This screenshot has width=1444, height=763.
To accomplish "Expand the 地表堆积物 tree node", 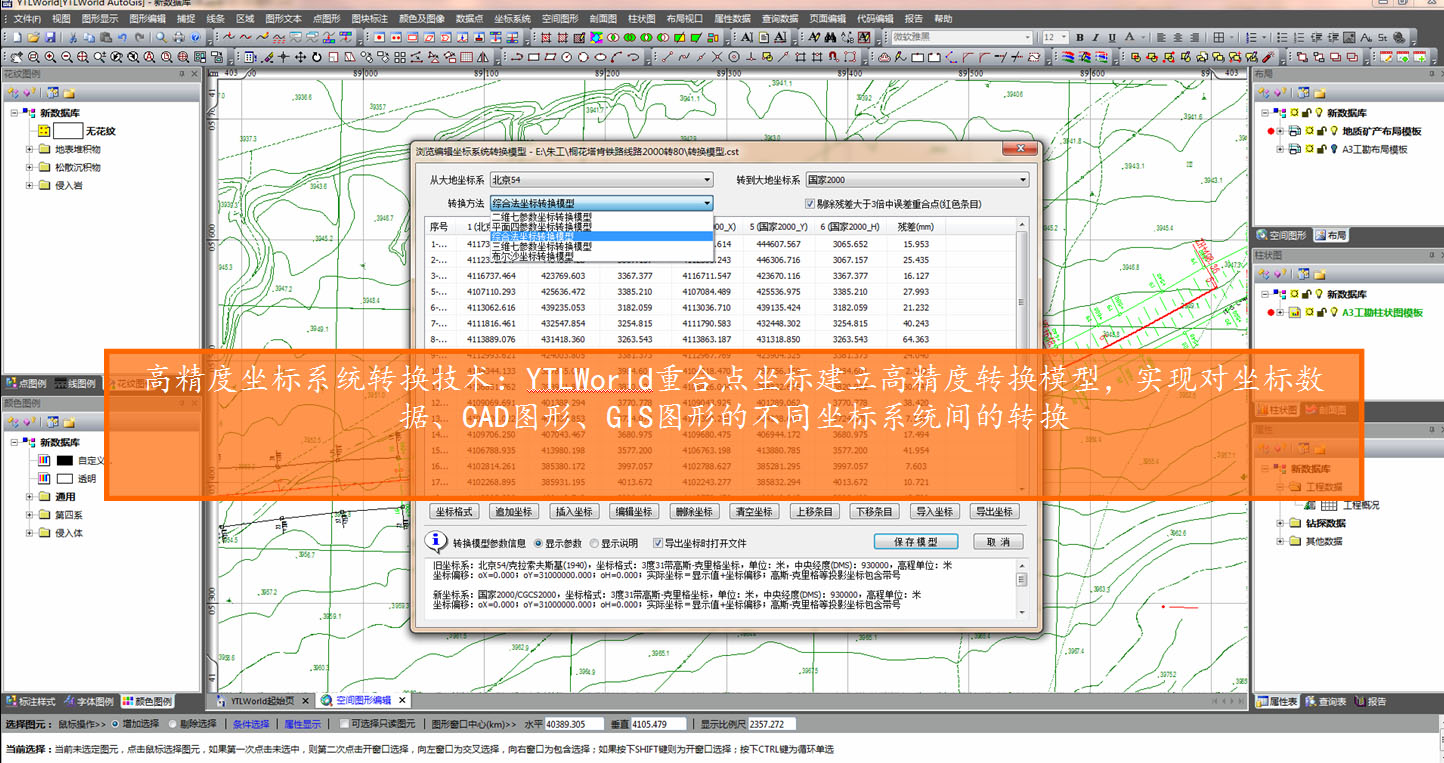I will (x=29, y=149).
